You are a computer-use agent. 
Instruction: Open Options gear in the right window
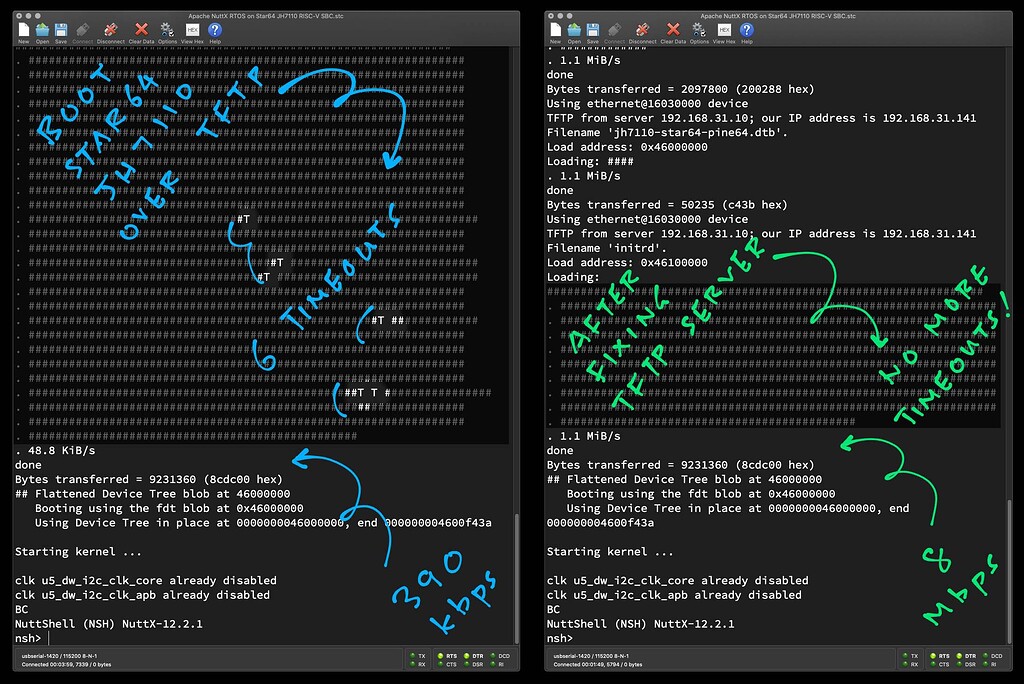click(x=699, y=32)
